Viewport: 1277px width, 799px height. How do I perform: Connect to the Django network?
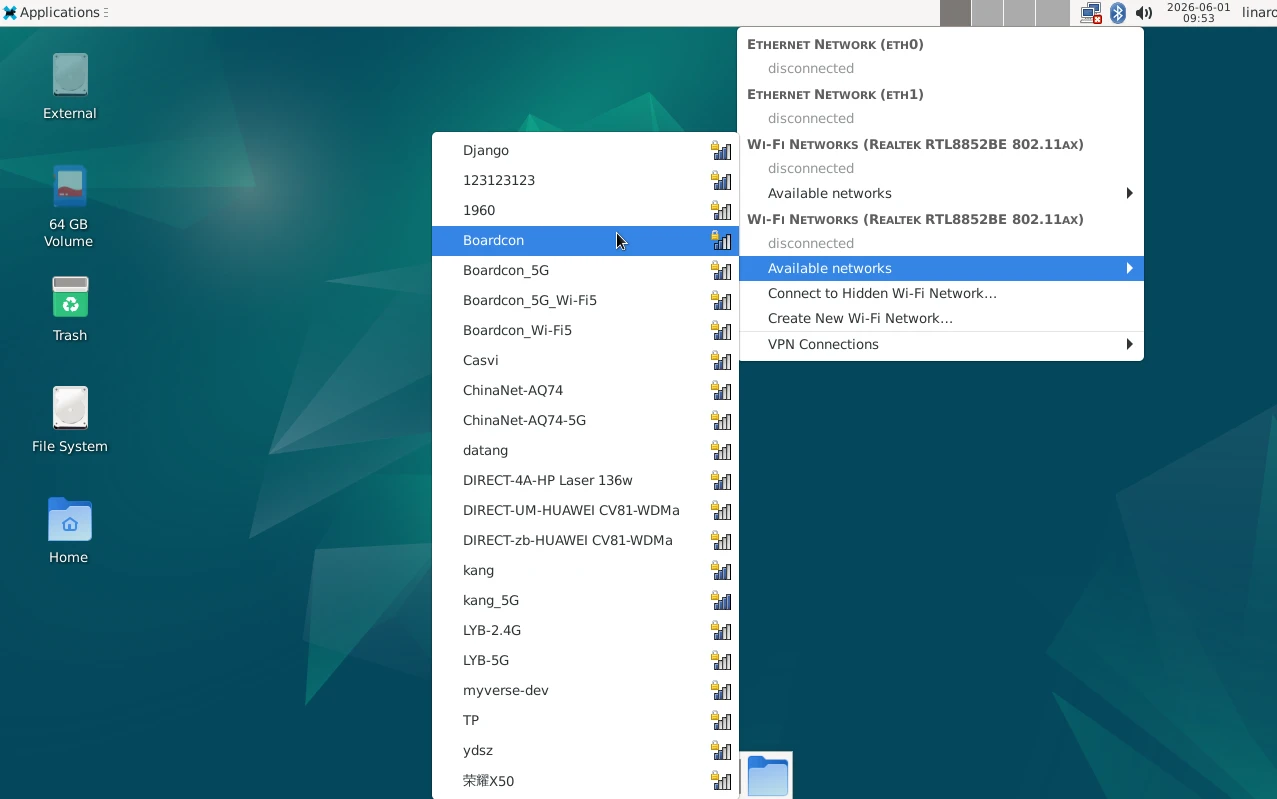[585, 150]
